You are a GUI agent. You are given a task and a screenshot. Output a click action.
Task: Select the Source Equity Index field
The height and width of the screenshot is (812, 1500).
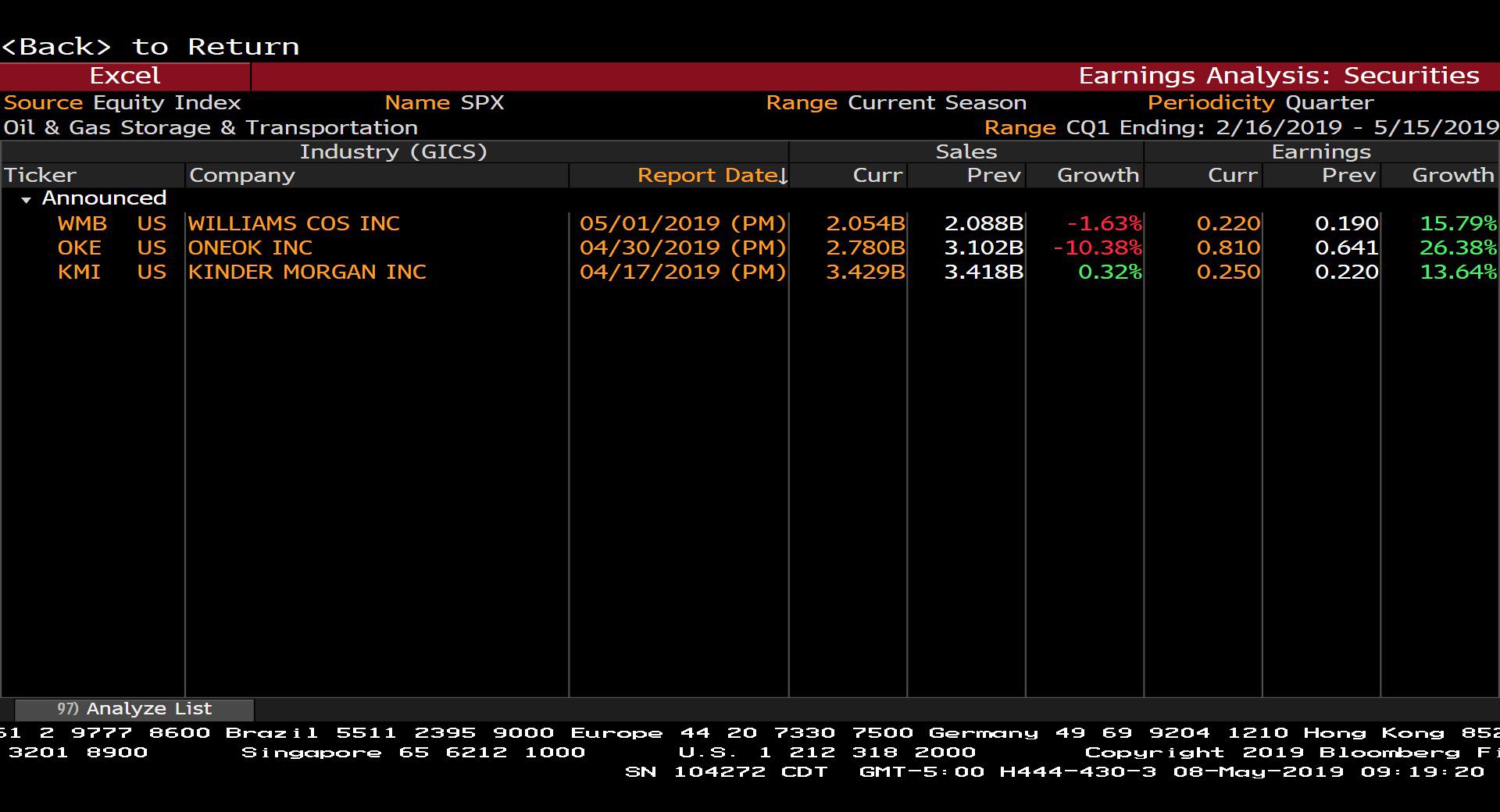click(123, 102)
